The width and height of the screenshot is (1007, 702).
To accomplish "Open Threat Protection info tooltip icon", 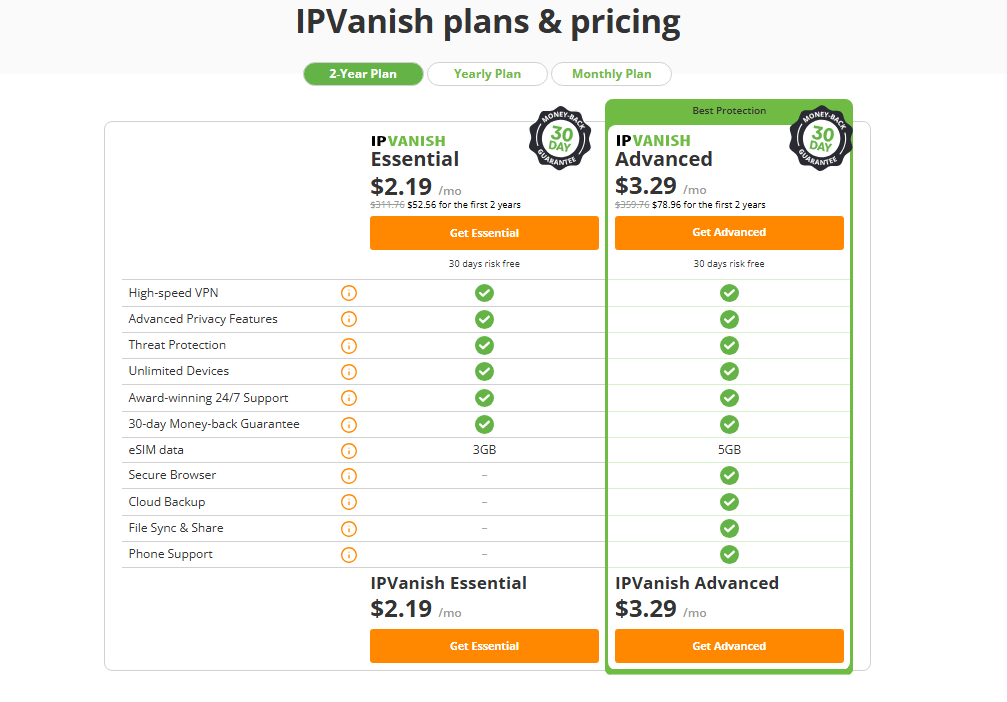I will pos(349,346).
